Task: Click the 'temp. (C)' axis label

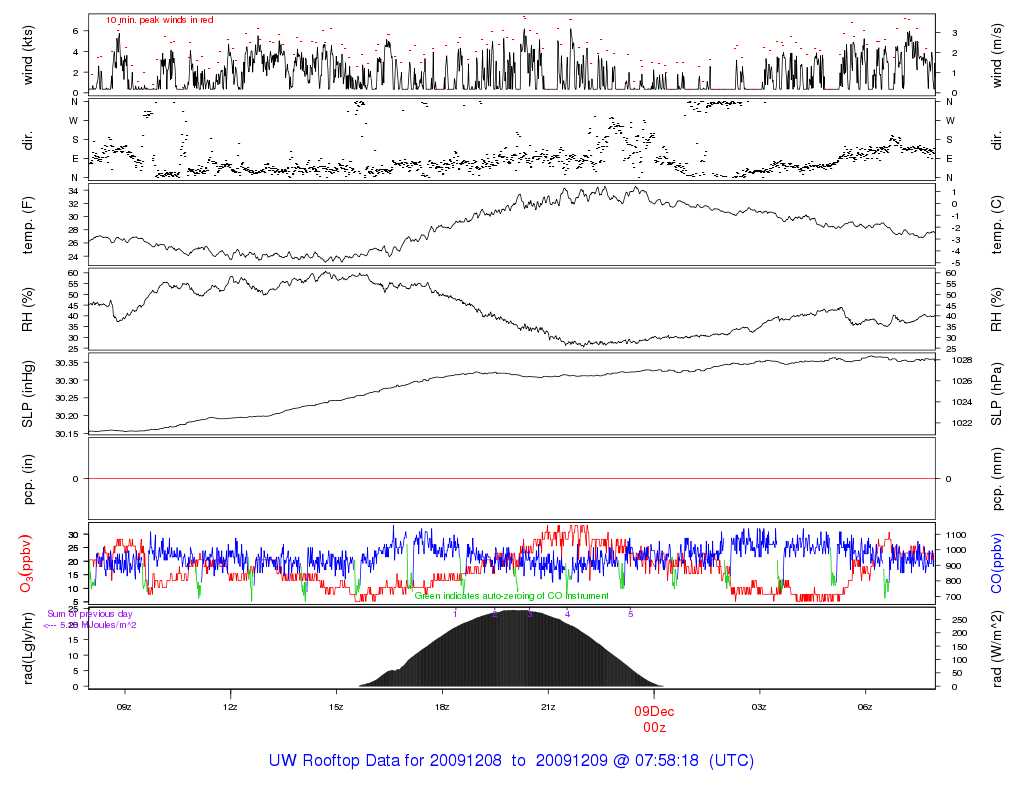Action: [997, 225]
